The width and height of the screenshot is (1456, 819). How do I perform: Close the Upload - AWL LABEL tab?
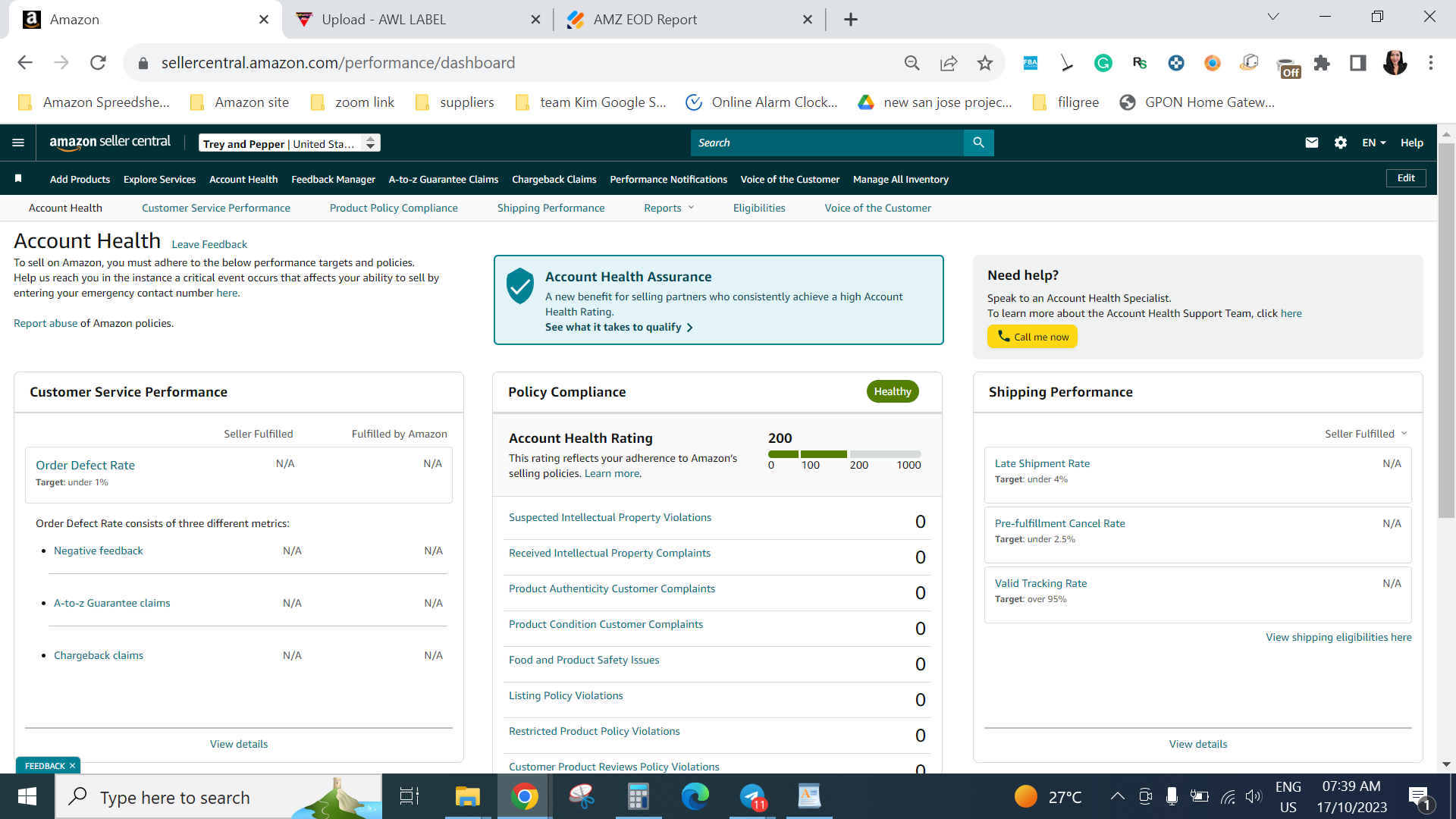tap(535, 20)
